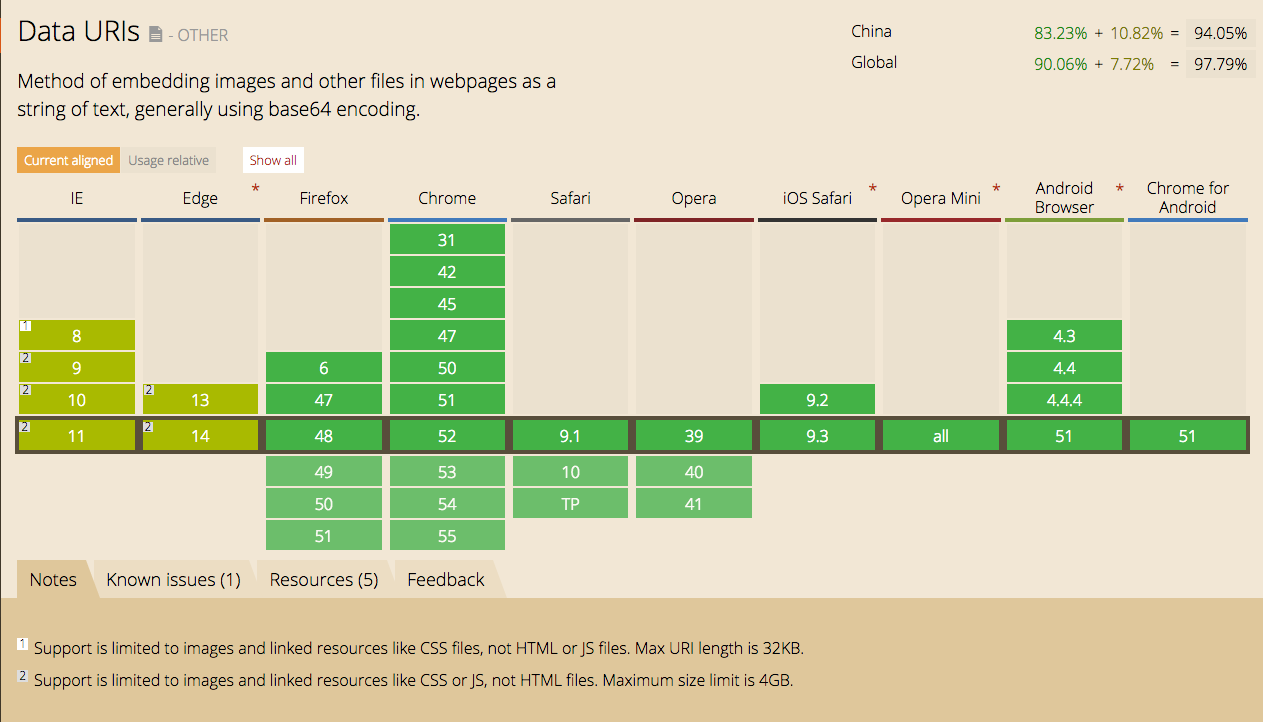
Task: Click the Safari TP version cell
Action: pos(570,504)
